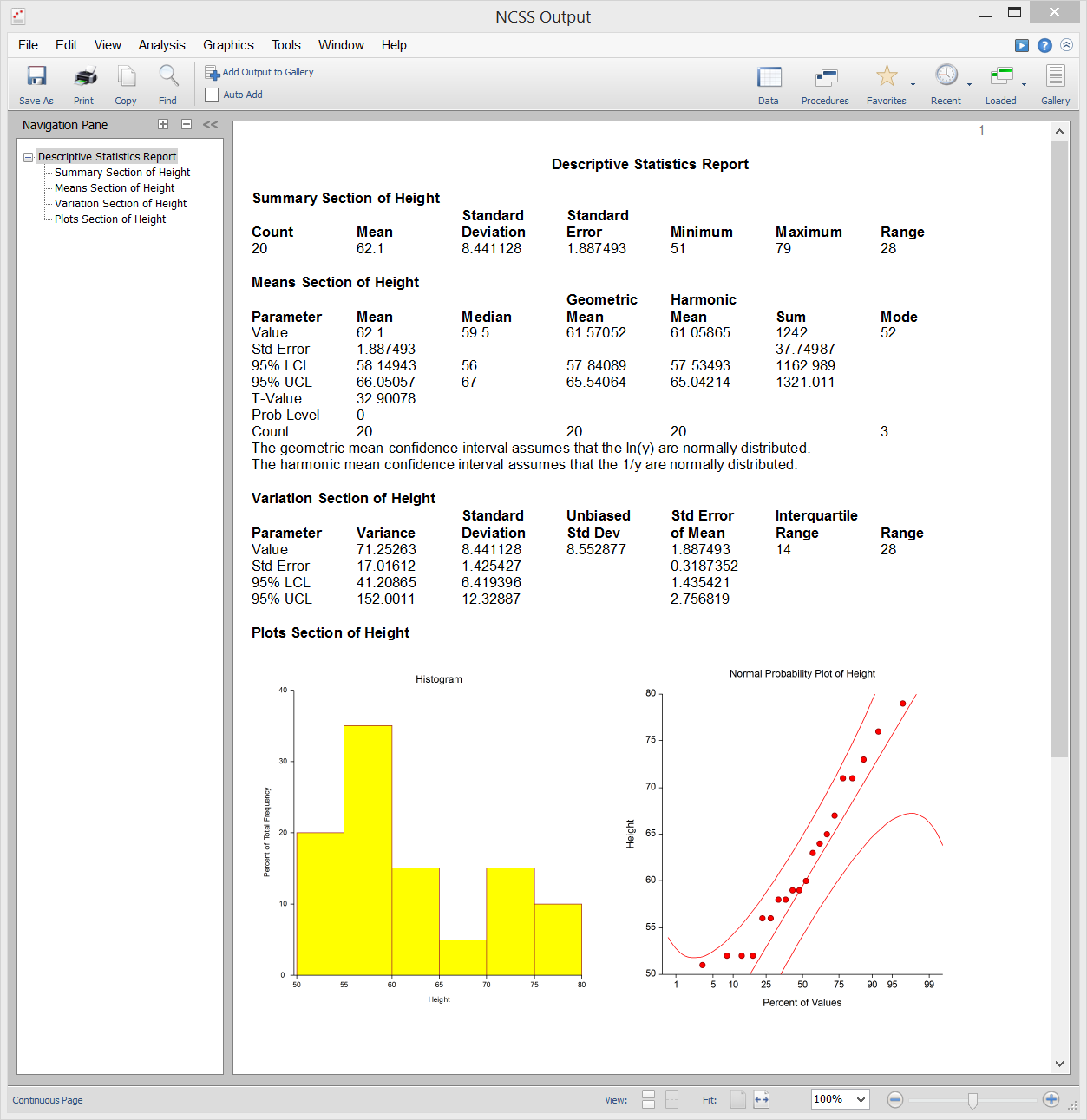The width and height of the screenshot is (1087, 1120).
Task: Click the Print icon
Action: (85, 76)
